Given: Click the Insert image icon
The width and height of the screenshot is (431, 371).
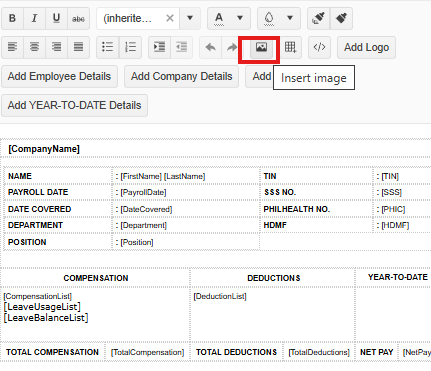Looking at the screenshot, I should pos(261,47).
